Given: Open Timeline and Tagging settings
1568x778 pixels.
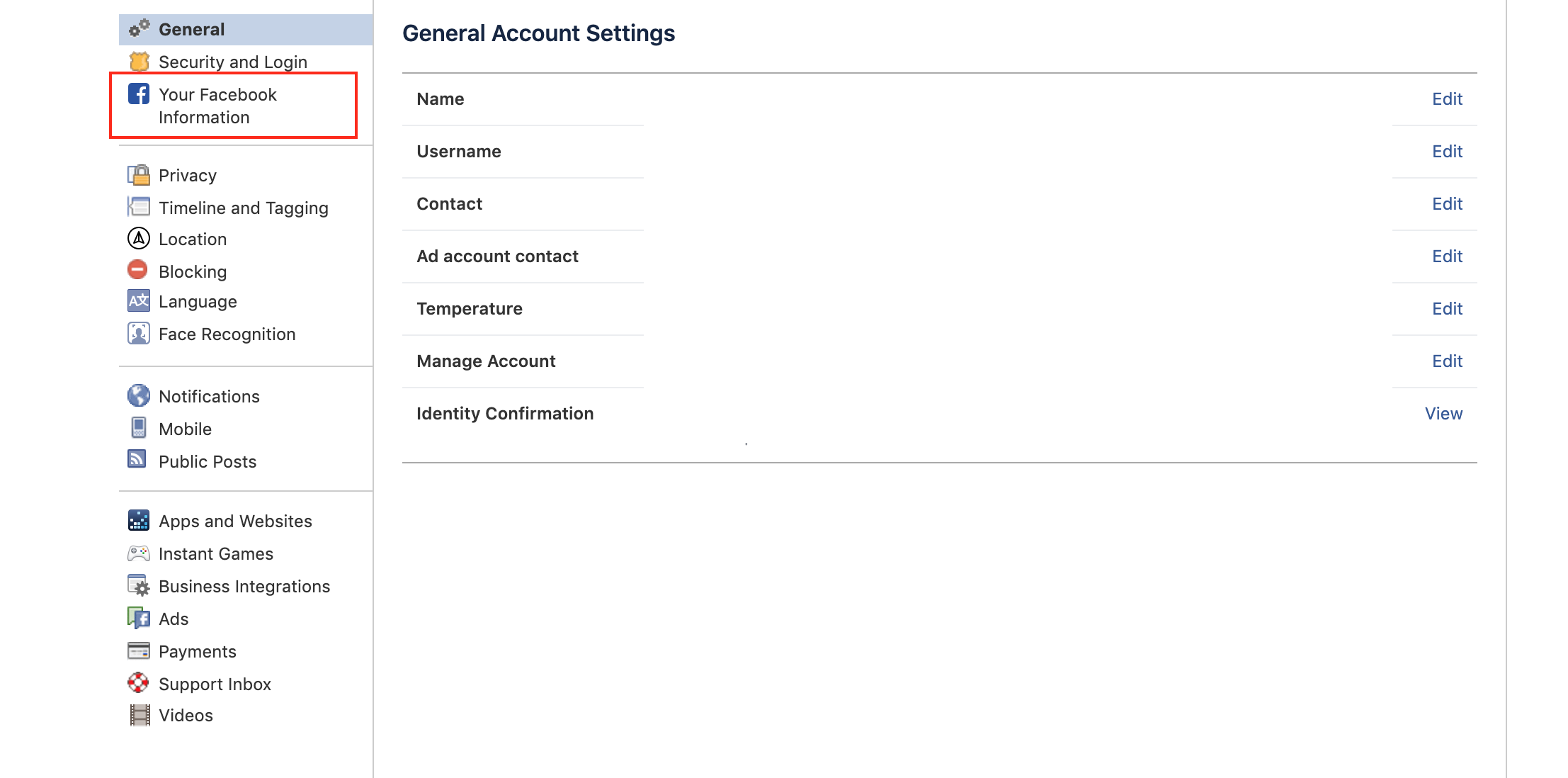Looking at the screenshot, I should click(x=243, y=208).
